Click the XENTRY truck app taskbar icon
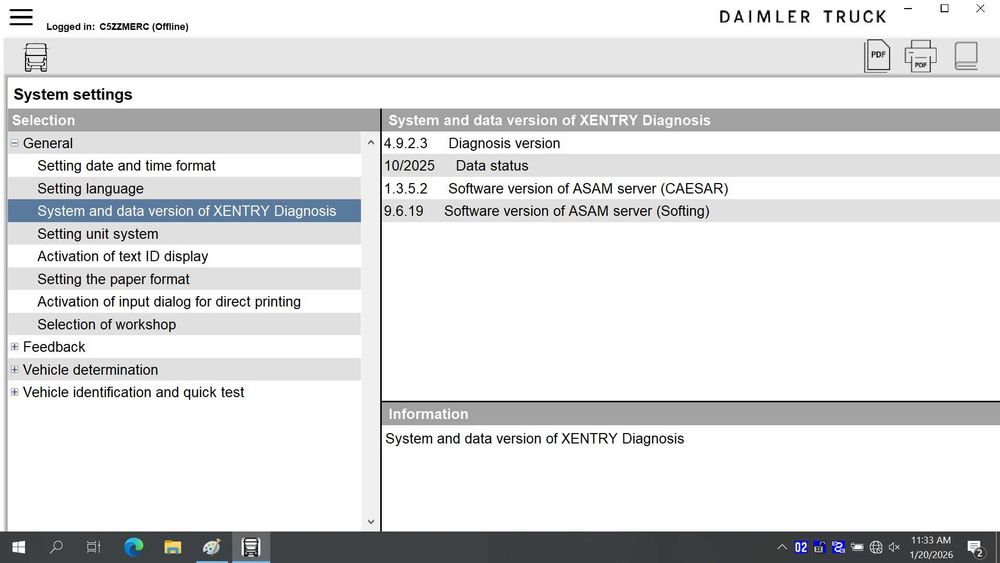 coord(251,547)
